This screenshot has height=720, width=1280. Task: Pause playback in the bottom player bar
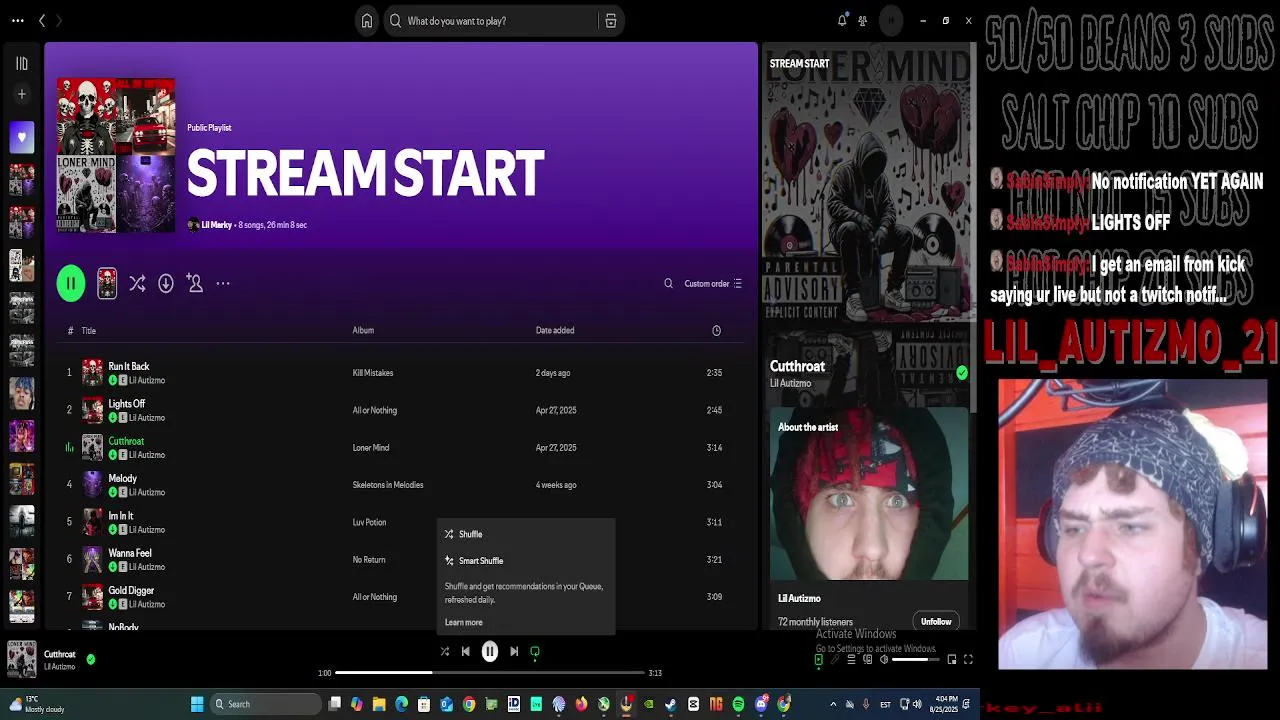490,652
